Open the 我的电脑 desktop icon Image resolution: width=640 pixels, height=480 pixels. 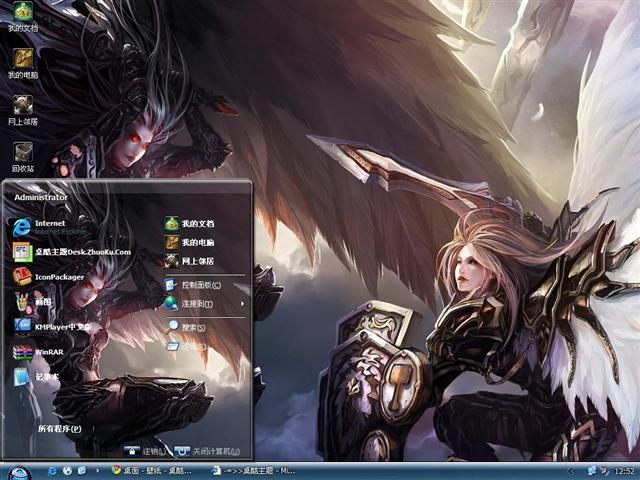point(23,63)
